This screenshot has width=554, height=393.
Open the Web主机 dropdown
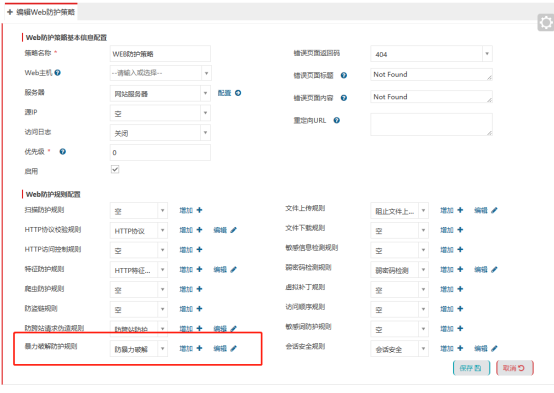pyautogui.click(x=160, y=73)
